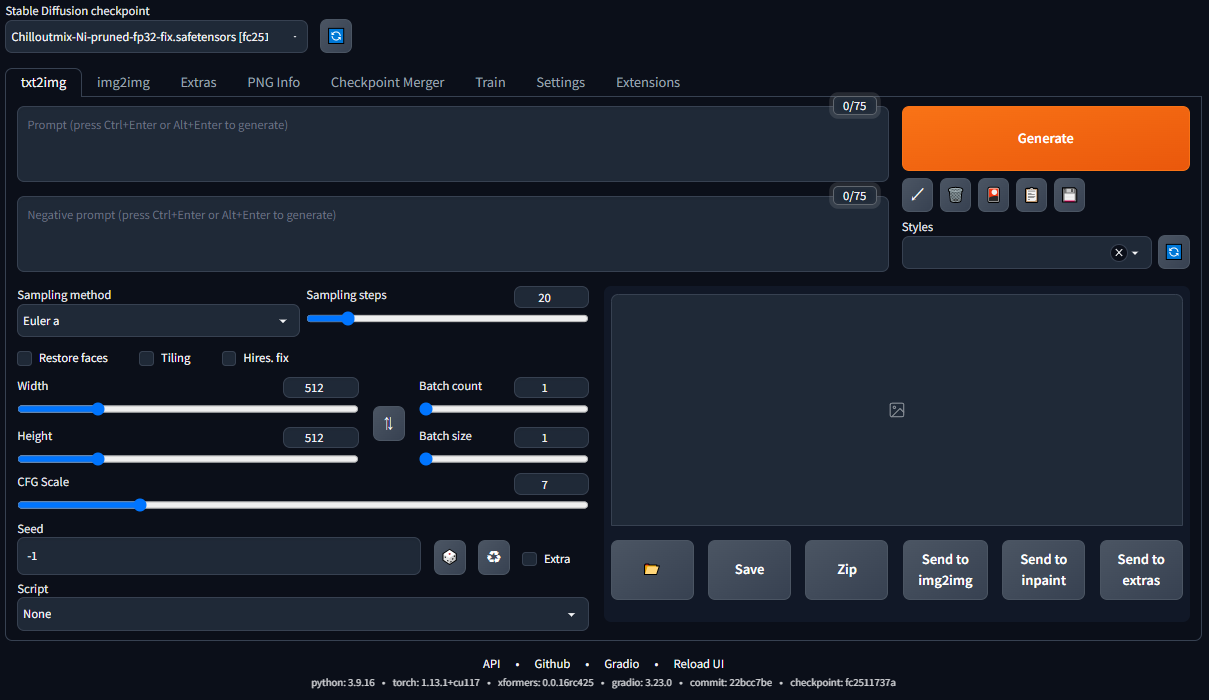Expand the Script dropdown showing None

[302, 613]
